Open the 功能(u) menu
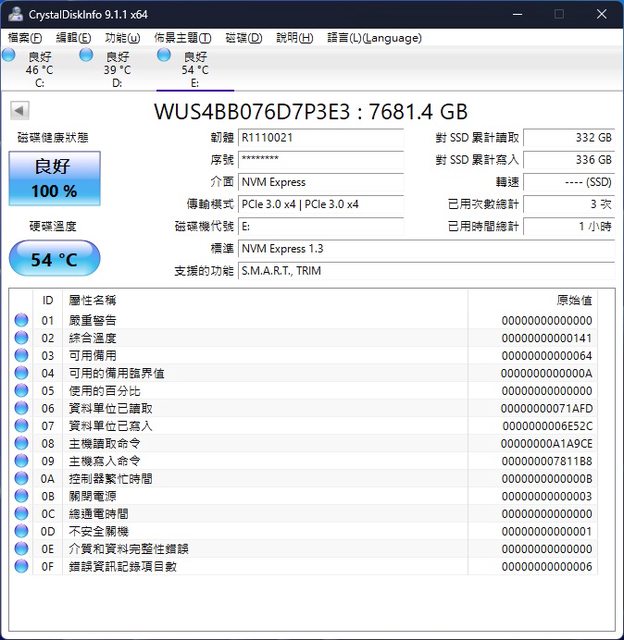 click(x=123, y=38)
